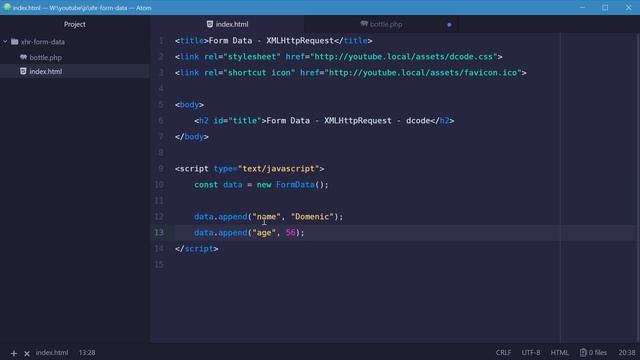Click the index.html file icon in tree
The image size is (640, 360).
[23, 71]
